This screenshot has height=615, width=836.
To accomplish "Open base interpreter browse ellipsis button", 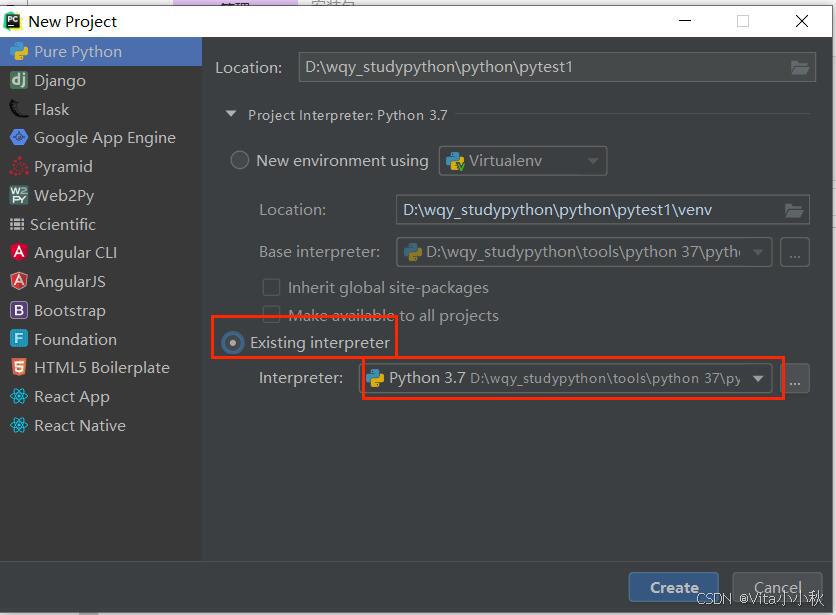I will click(x=795, y=252).
